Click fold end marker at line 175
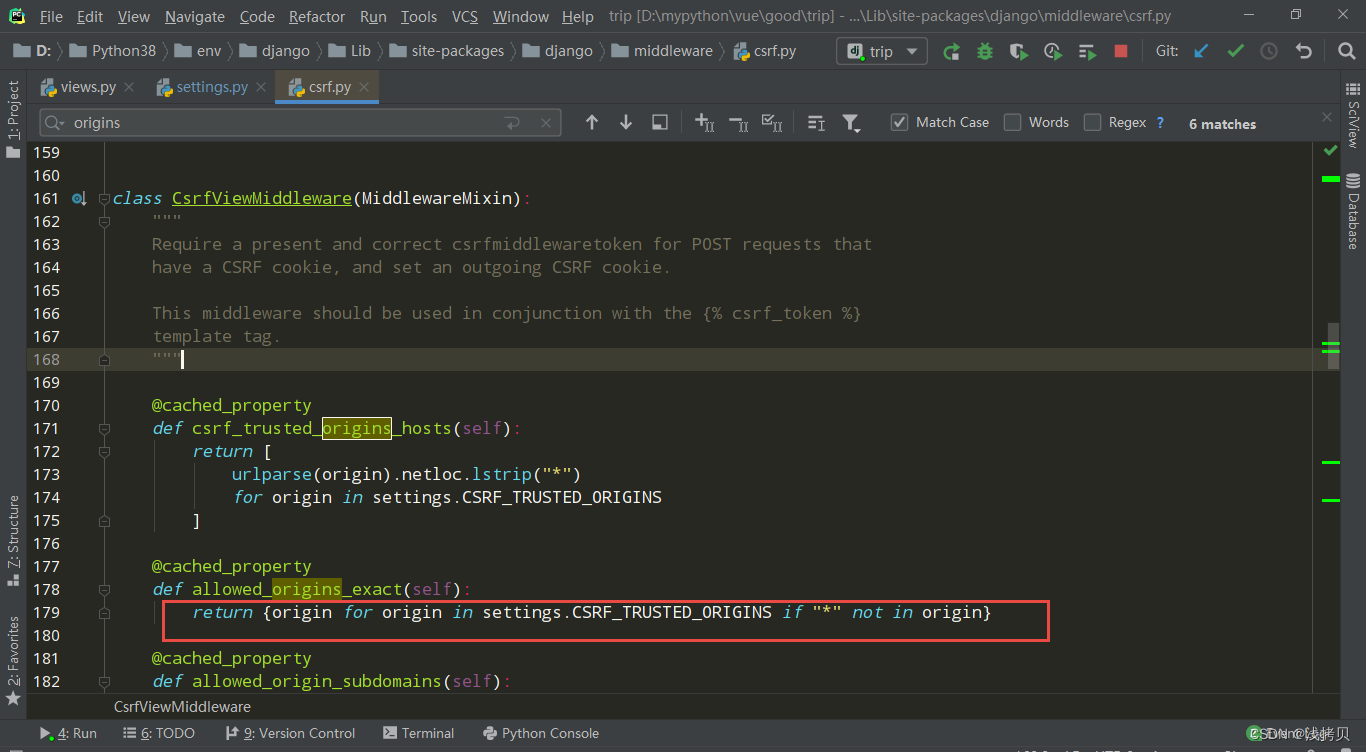 pyautogui.click(x=104, y=520)
